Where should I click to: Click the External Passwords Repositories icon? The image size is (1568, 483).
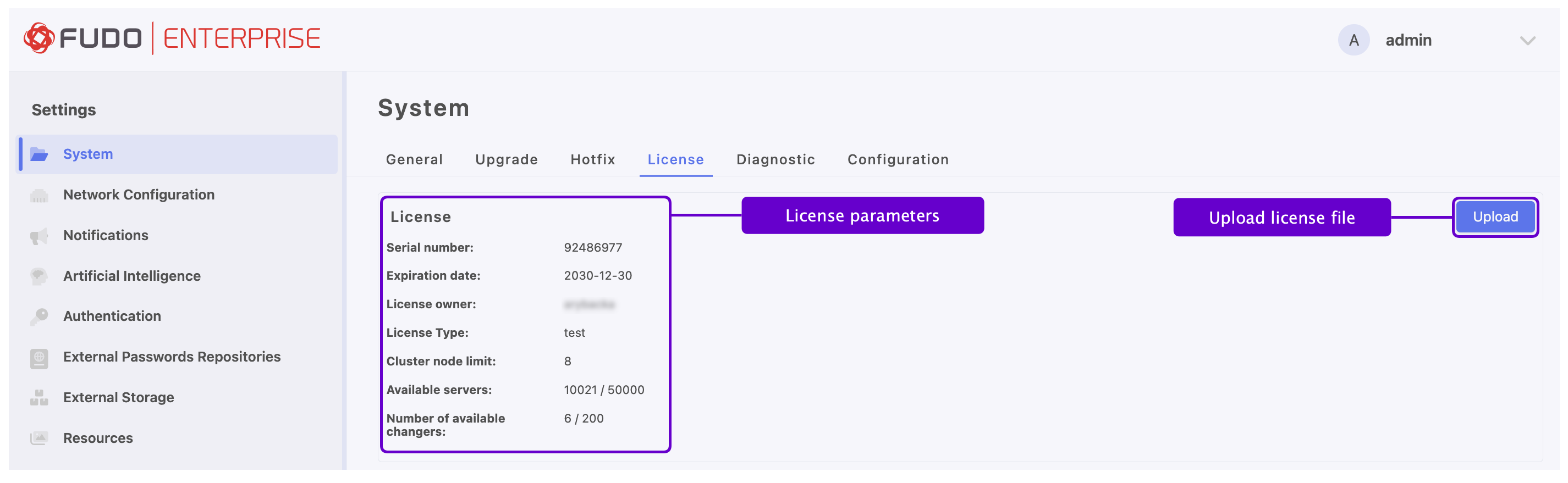pos(39,358)
